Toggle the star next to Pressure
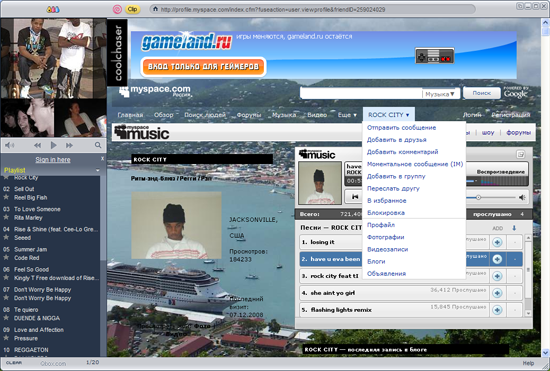This screenshot has width=550, height=371. point(6,338)
